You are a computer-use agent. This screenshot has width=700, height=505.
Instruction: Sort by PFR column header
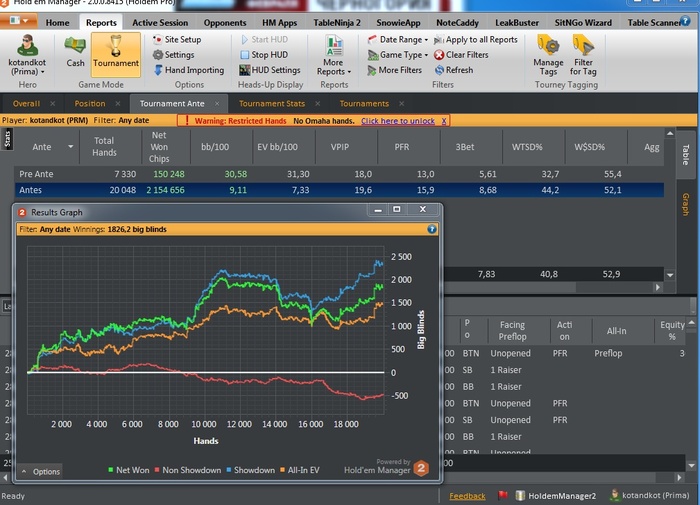click(x=402, y=146)
